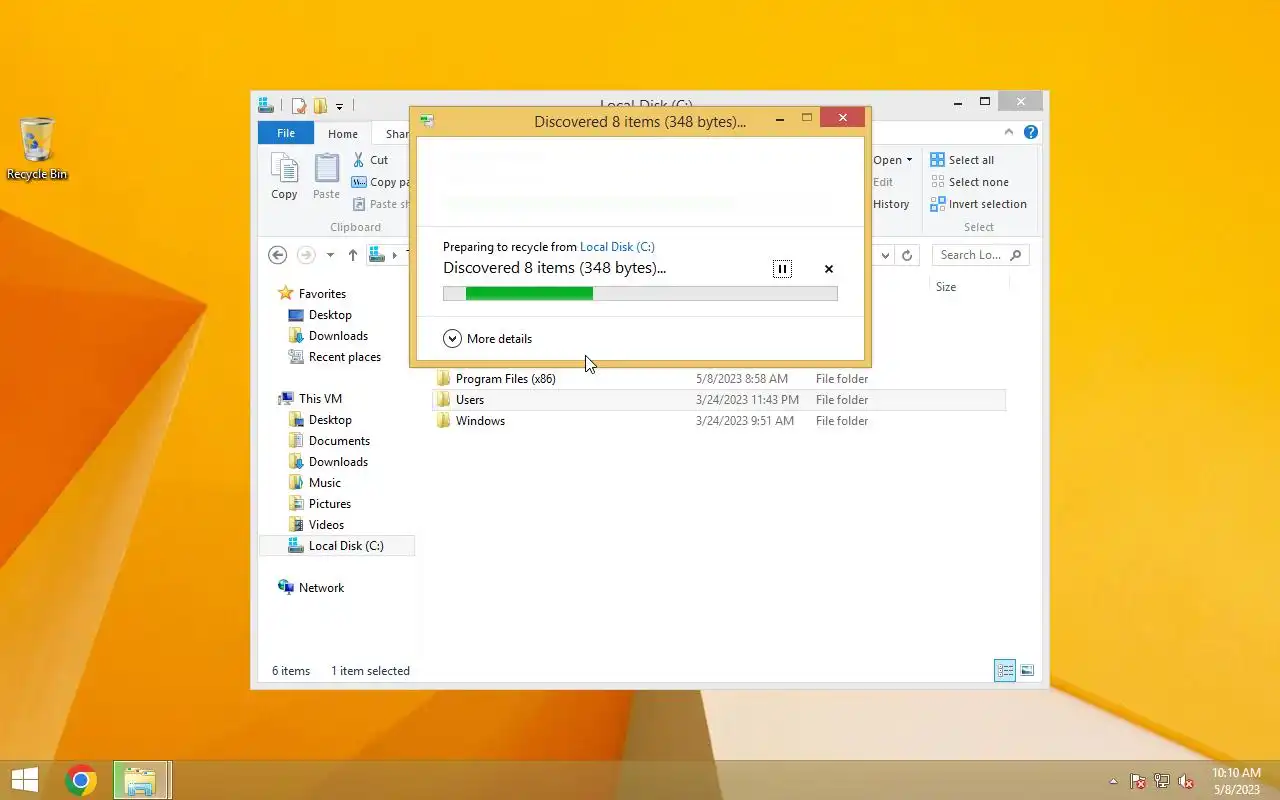
Task: Click the green recycle progress bar
Action: (x=640, y=293)
